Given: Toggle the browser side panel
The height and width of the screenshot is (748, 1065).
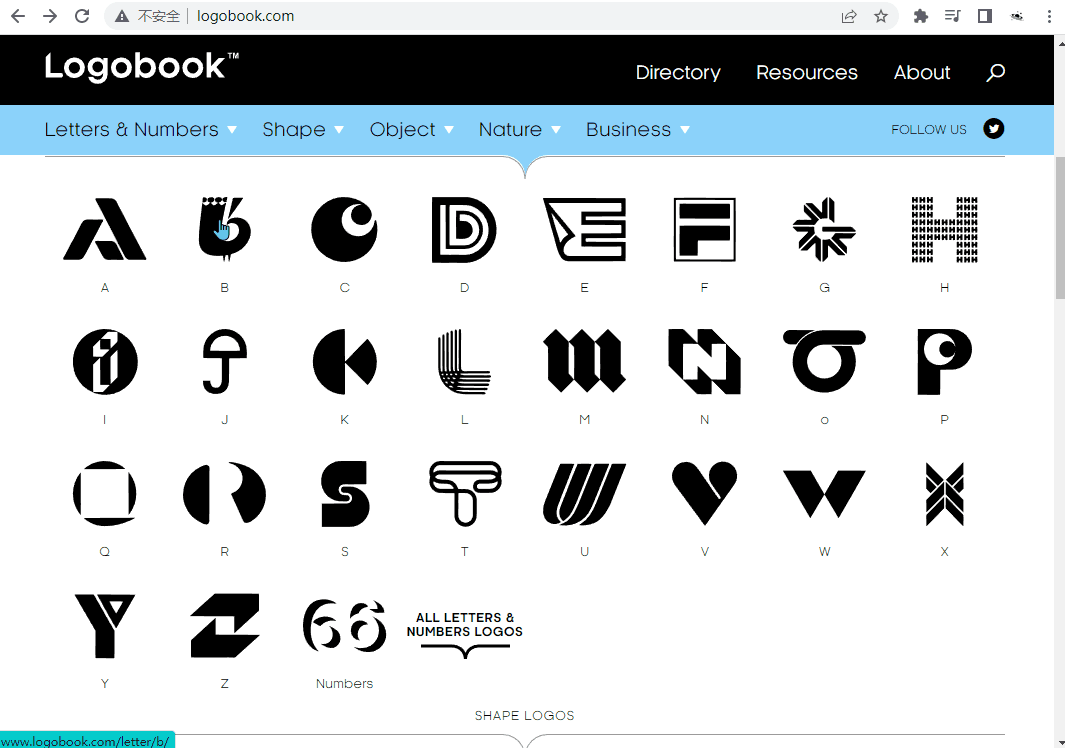Looking at the screenshot, I should tap(985, 16).
